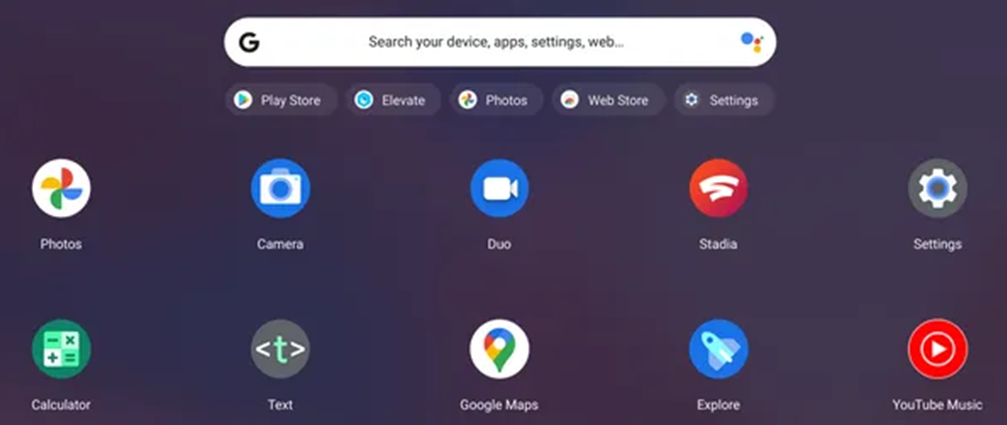Open the YouTube Music app
The height and width of the screenshot is (425, 1007).
[937, 349]
